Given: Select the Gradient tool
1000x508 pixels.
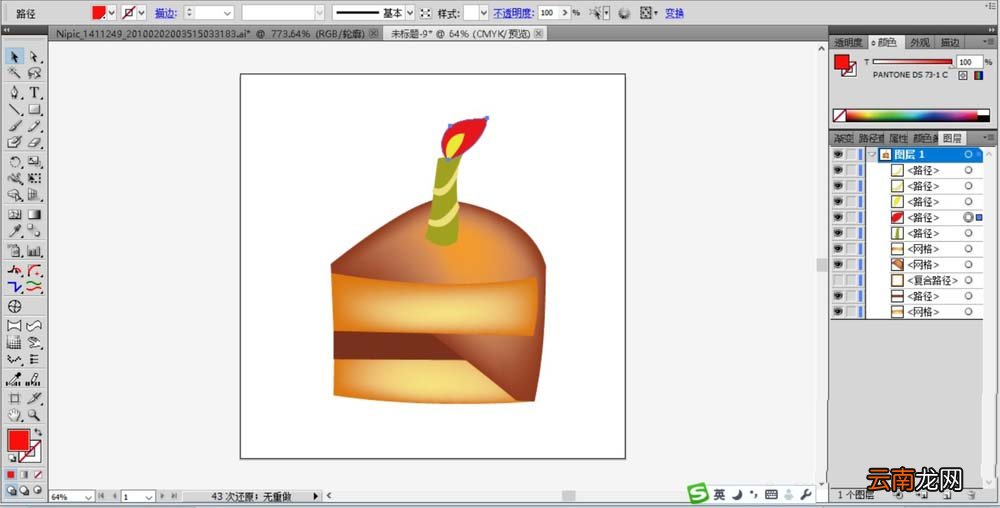Looking at the screenshot, I should (x=34, y=215).
